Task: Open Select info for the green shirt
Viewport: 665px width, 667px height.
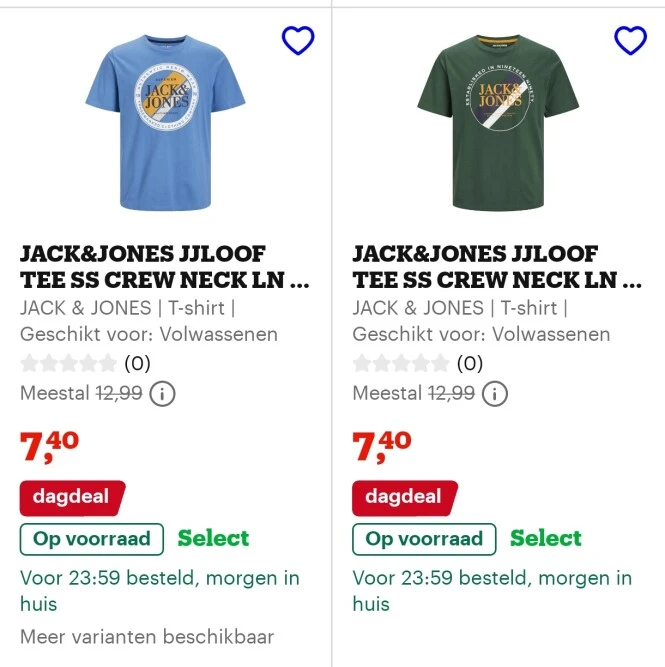Action: pyautogui.click(x=545, y=539)
